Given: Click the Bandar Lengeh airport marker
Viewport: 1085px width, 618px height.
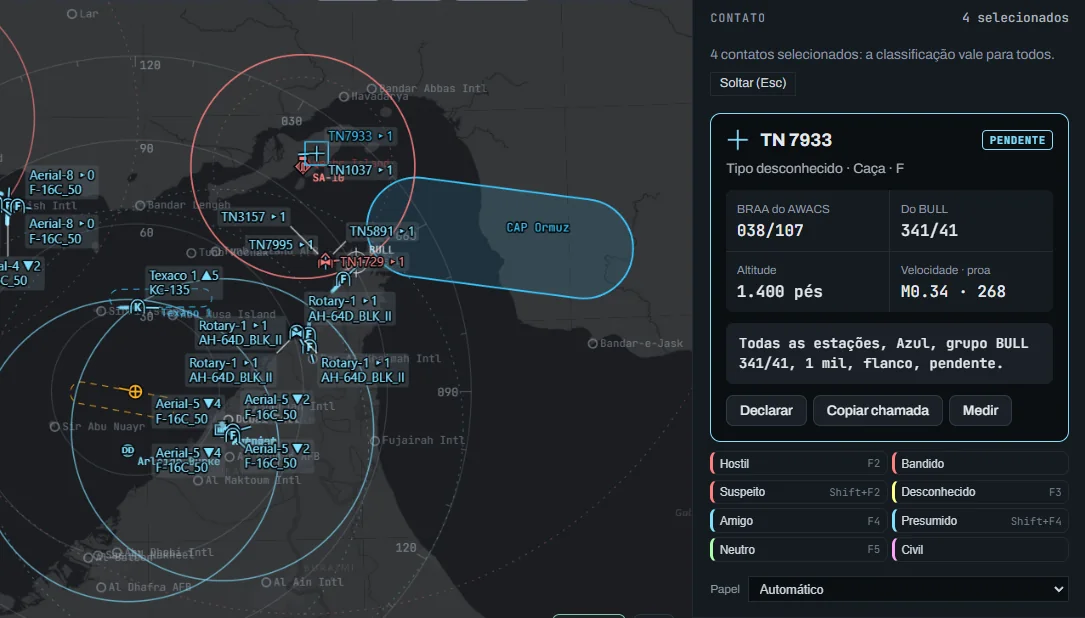Looking at the screenshot, I should click(x=140, y=206).
